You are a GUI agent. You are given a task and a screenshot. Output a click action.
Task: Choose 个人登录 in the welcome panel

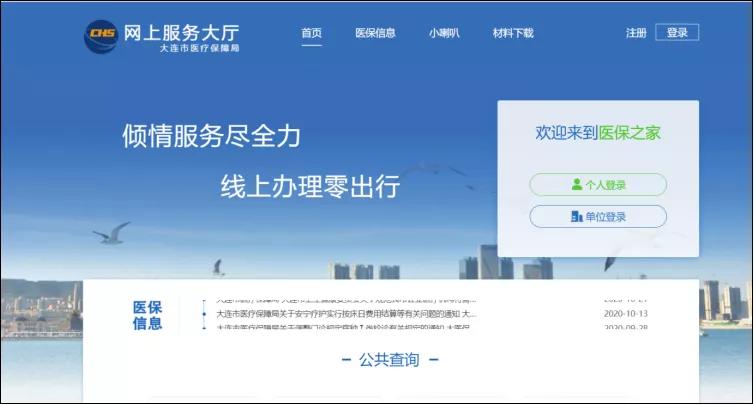tap(598, 185)
